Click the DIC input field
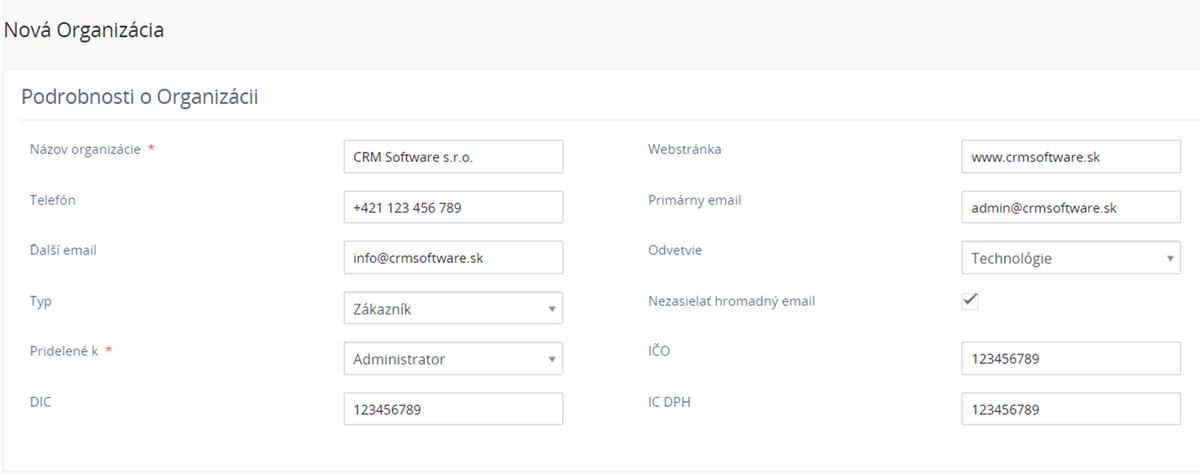Screen dimensions: 1200x473 pyautogui.click(x=453, y=409)
